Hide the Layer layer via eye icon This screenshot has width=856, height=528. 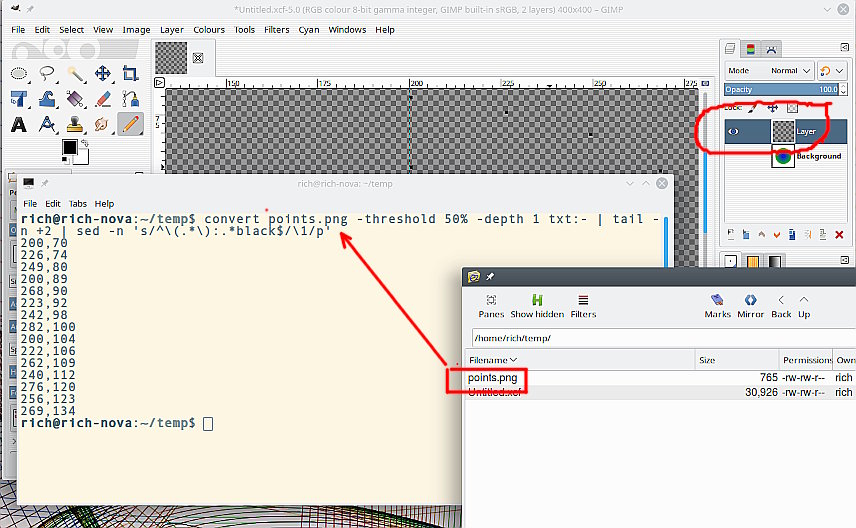coord(734,132)
